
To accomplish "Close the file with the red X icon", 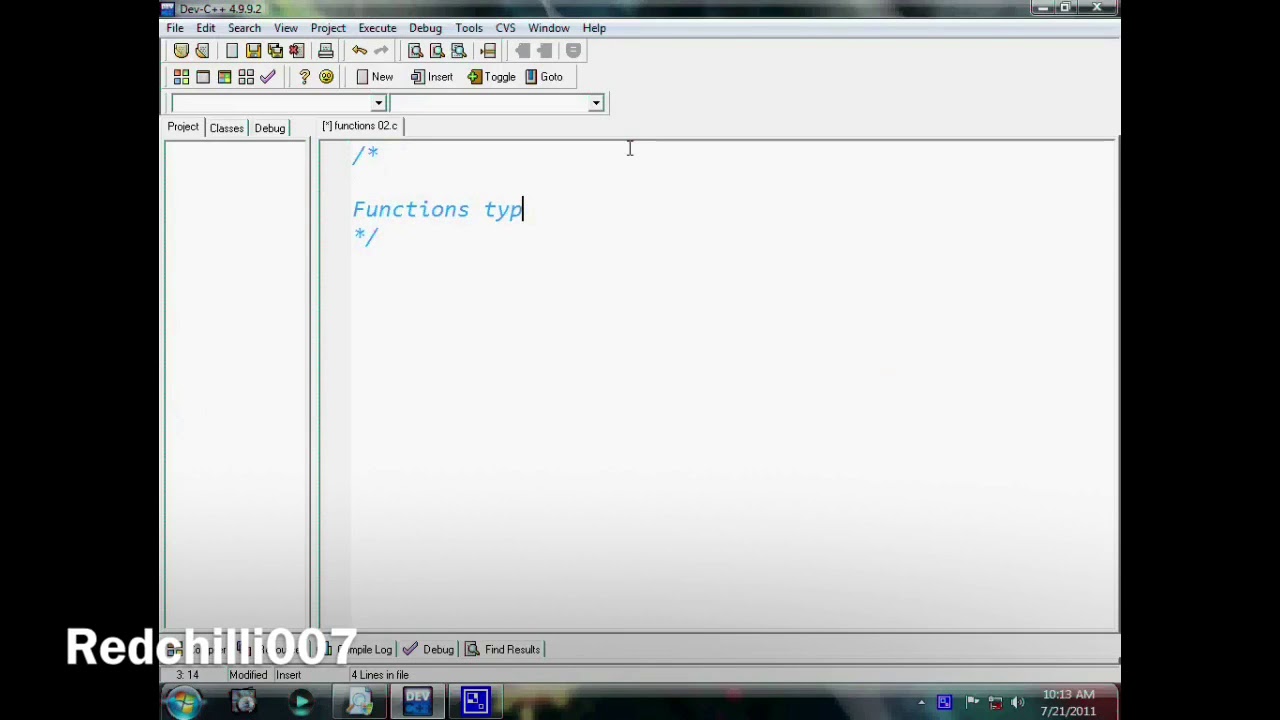I will point(296,51).
